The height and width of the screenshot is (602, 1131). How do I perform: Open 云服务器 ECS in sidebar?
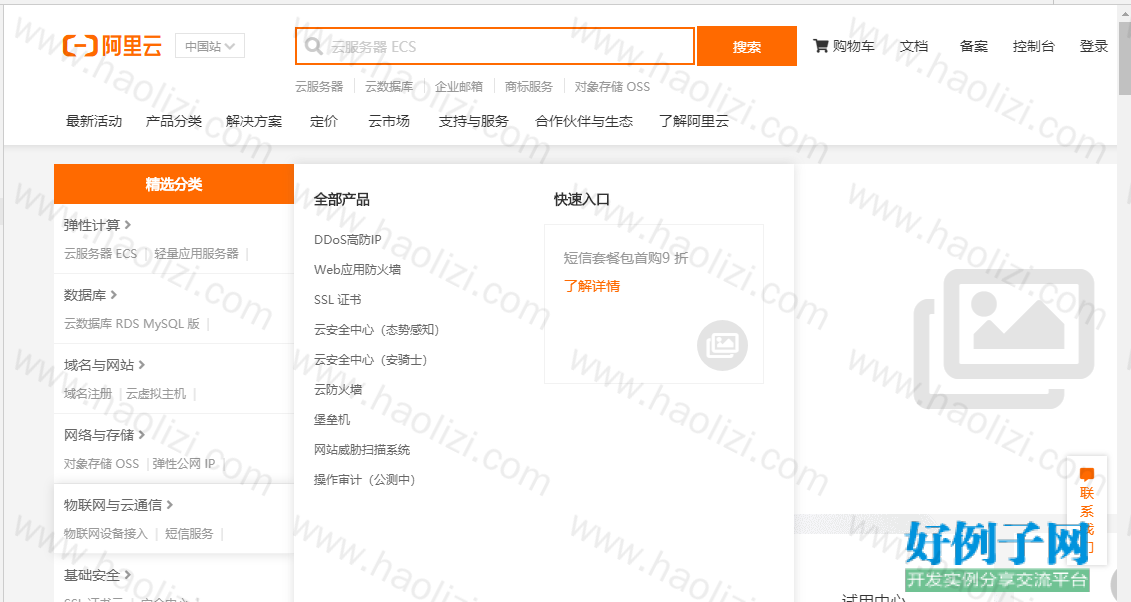tap(100, 254)
